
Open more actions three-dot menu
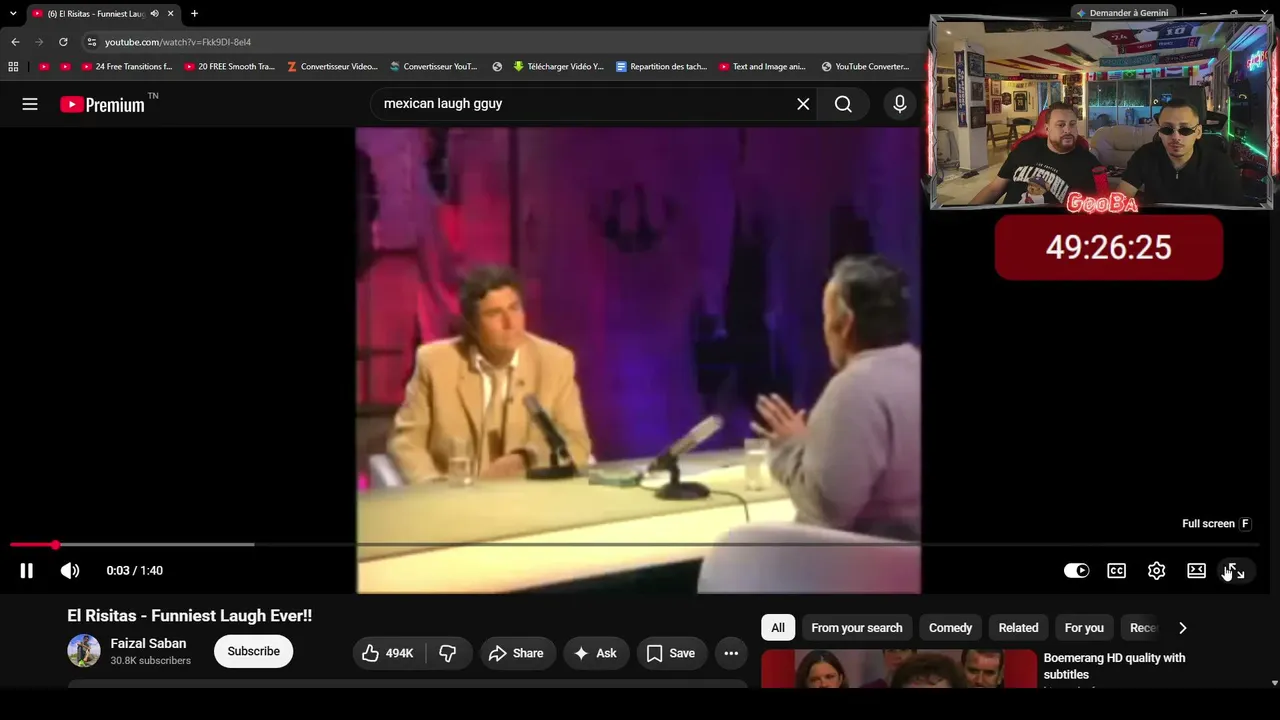pos(731,653)
